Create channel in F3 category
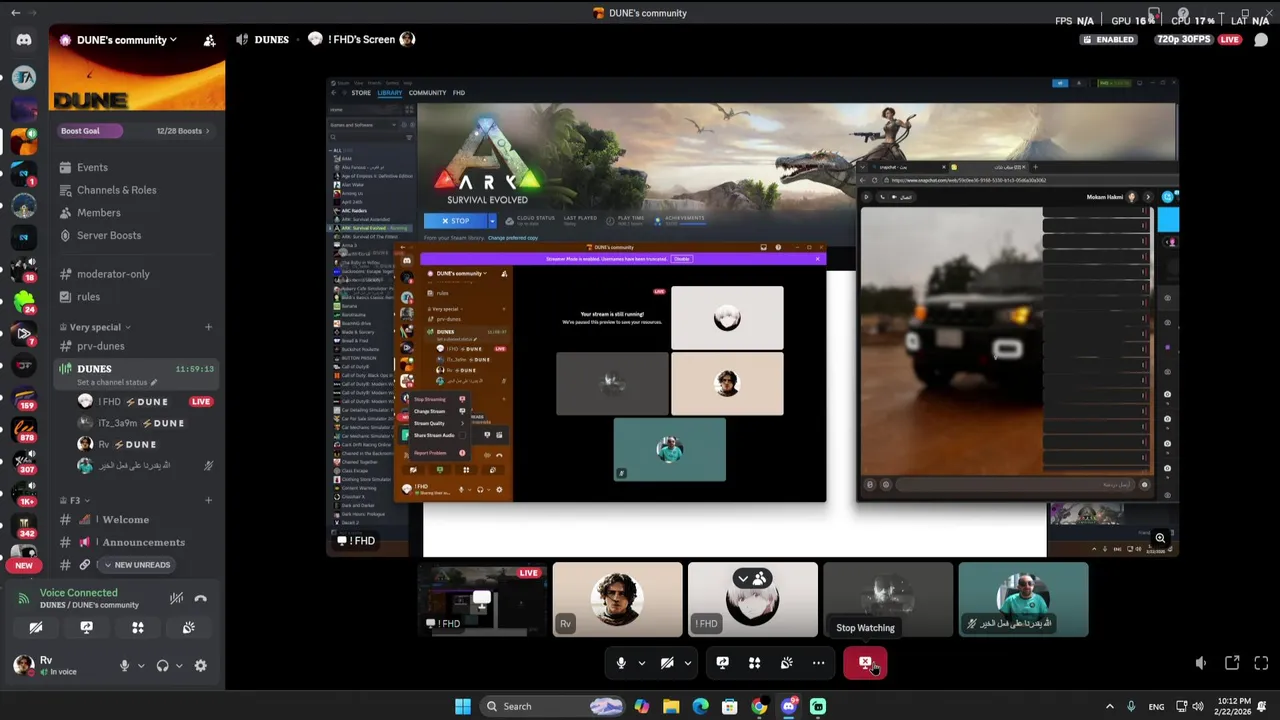The image size is (1280, 720). (x=208, y=500)
